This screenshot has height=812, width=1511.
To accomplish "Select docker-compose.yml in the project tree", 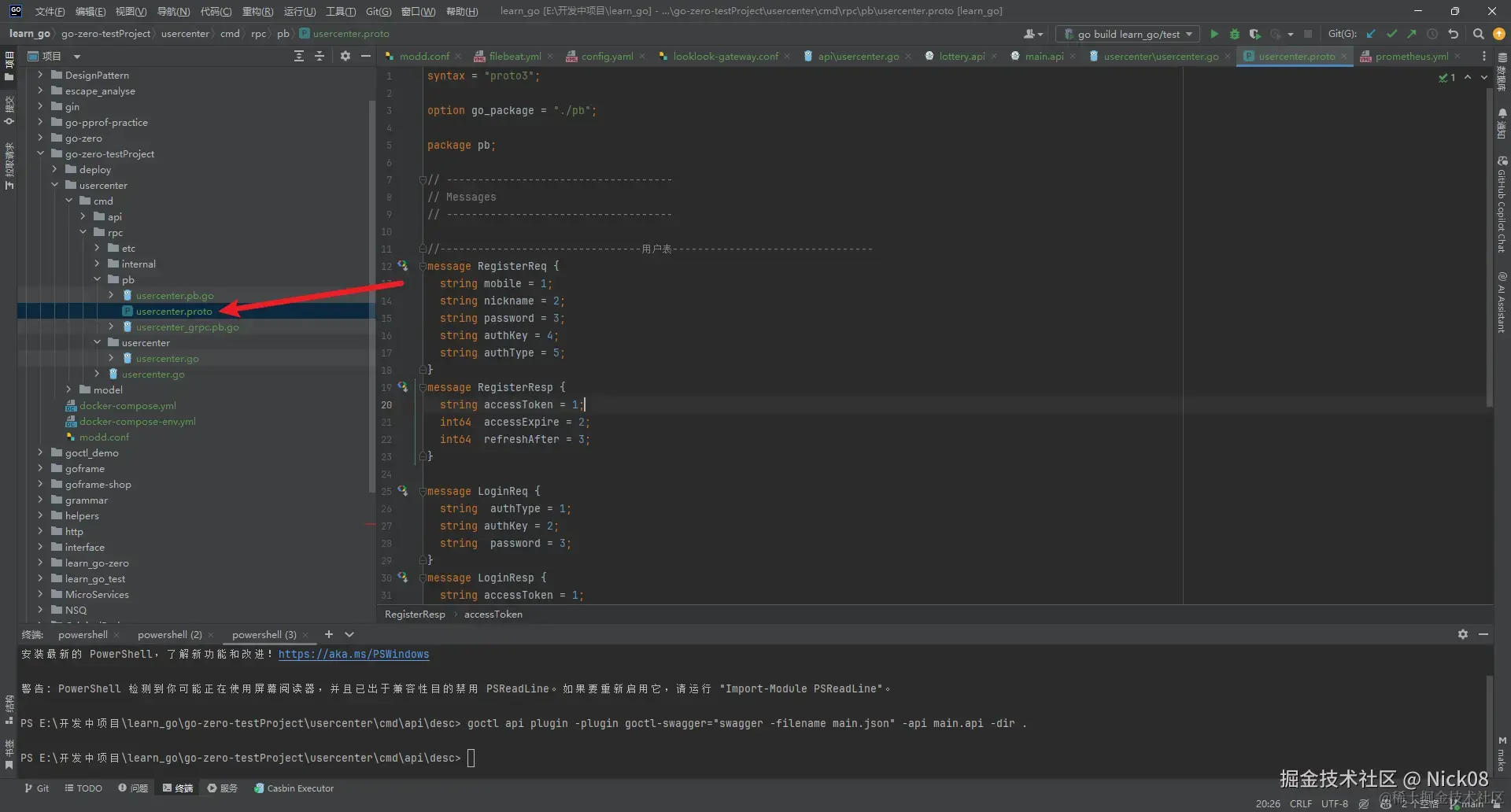I will [x=127, y=405].
